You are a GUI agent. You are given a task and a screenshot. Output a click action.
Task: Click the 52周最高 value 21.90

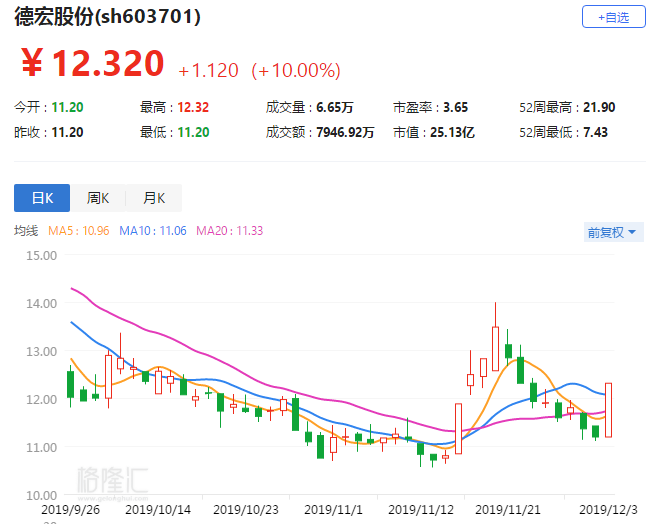click(599, 107)
